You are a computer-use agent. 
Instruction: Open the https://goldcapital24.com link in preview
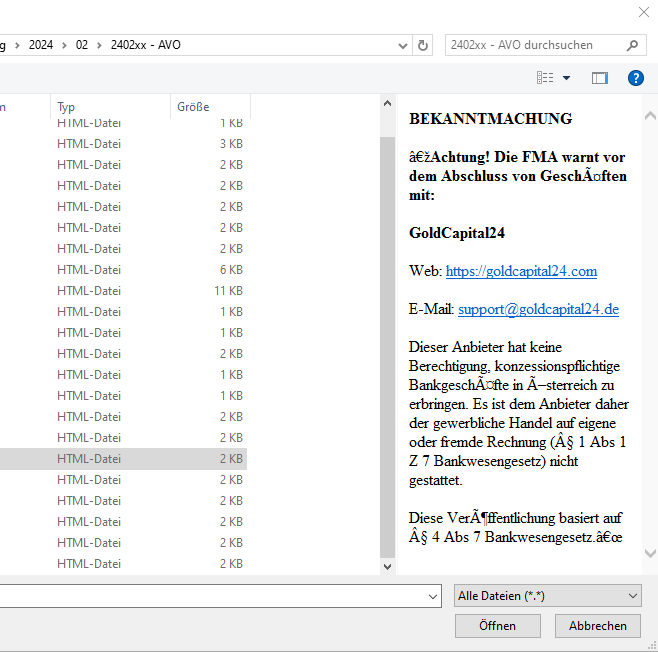click(x=521, y=271)
